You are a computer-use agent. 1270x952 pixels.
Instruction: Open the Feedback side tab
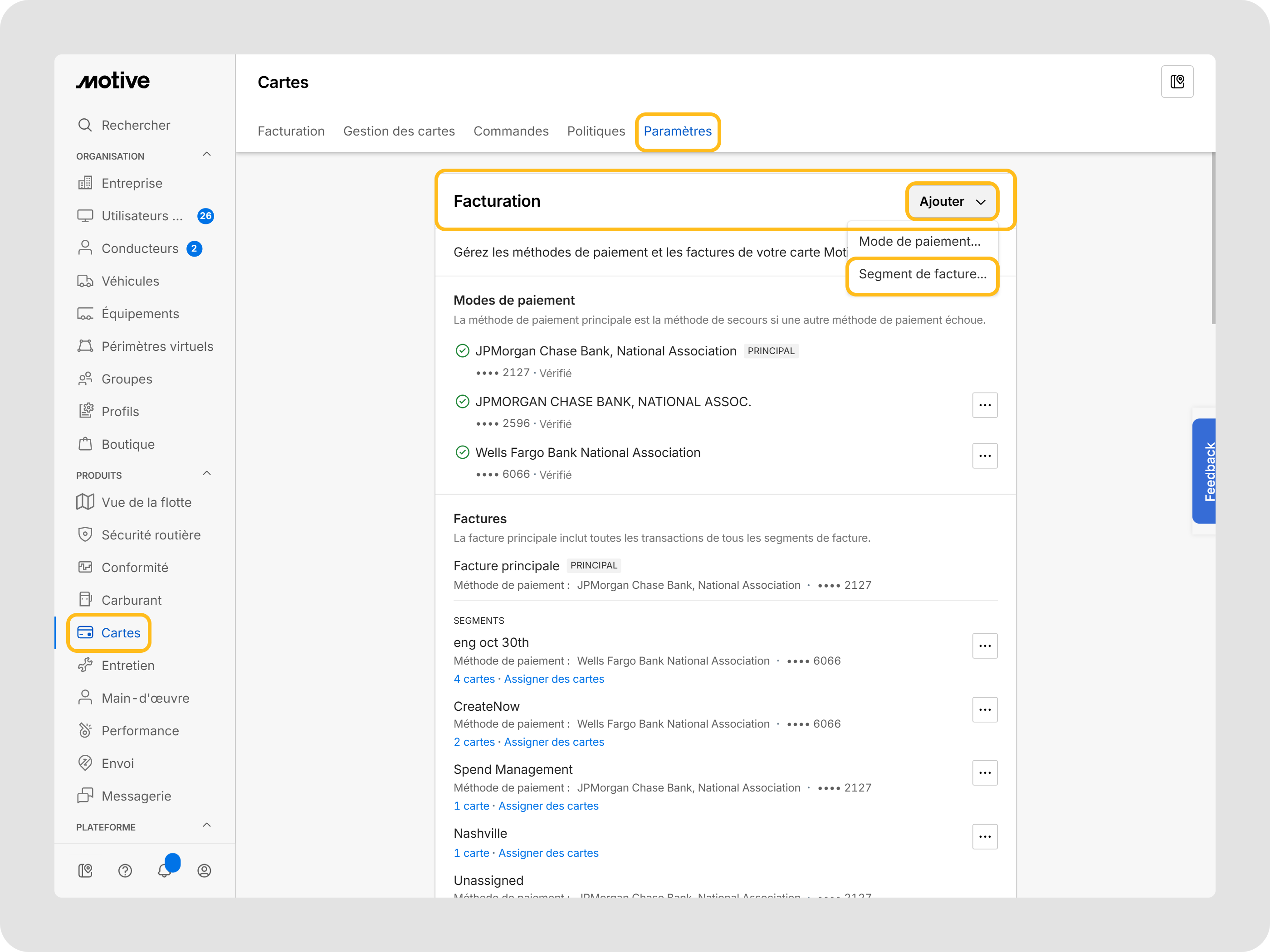point(1204,471)
